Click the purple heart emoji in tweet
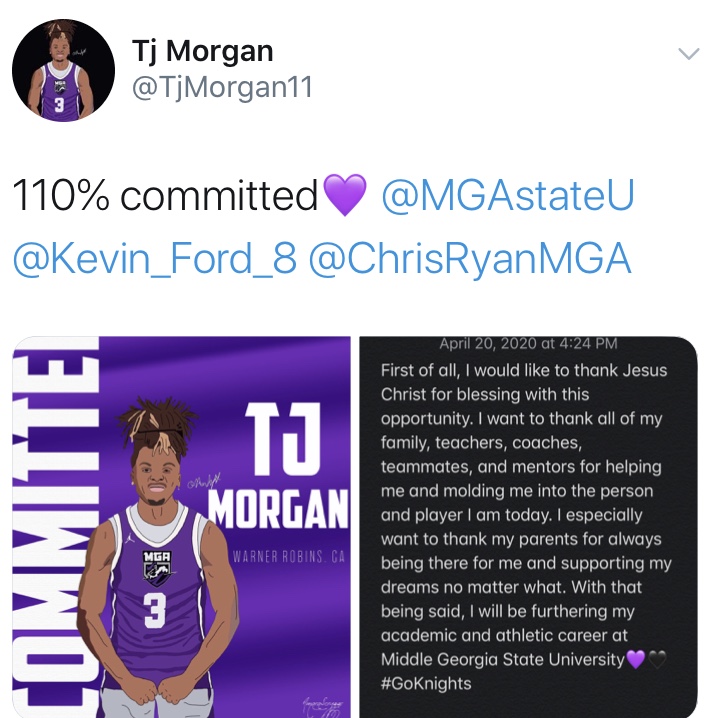Image resolution: width=710 pixels, height=718 pixels. pyautogui.click(x=345, y=194)
